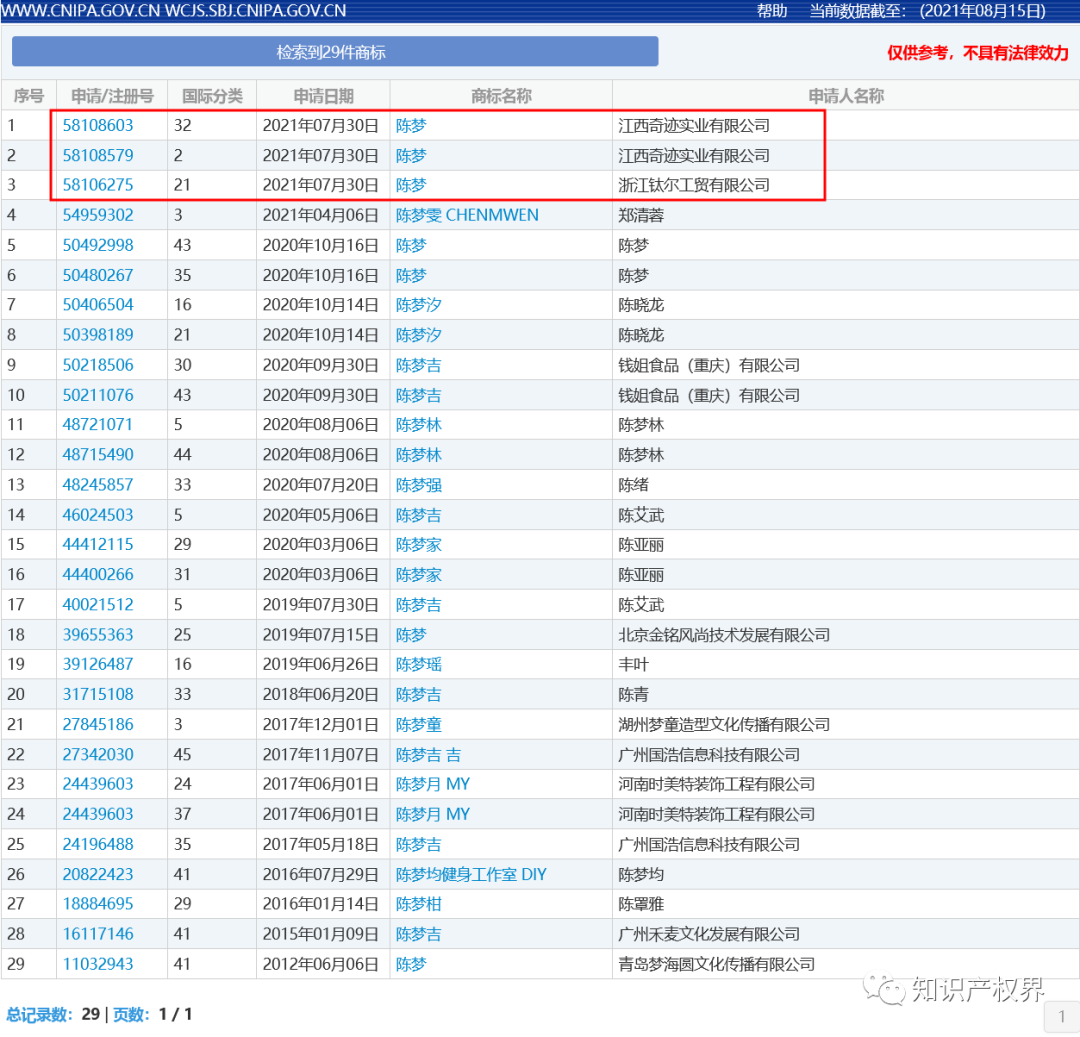Select applicant 湖州梦童造型文化传播有限公司
Screen dimensions: 1080x1037
(724, 724)
